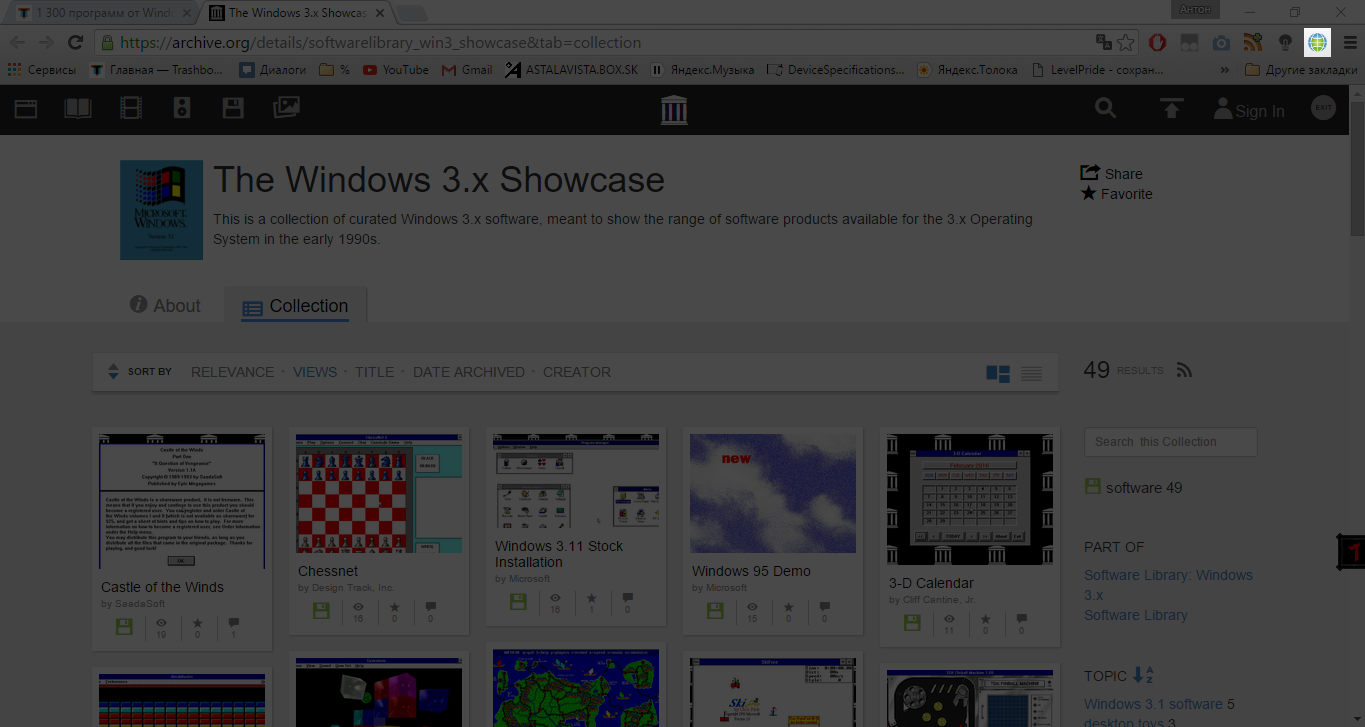Screen dimensions: 1365x727
Task: Open the Антон profile button
Action: tap(1195, 9)
